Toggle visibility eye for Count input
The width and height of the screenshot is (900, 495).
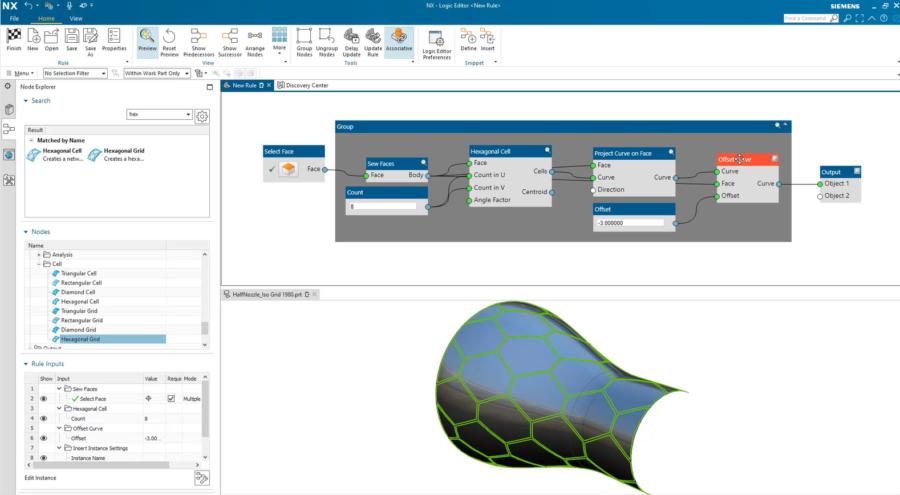point(43,418)
